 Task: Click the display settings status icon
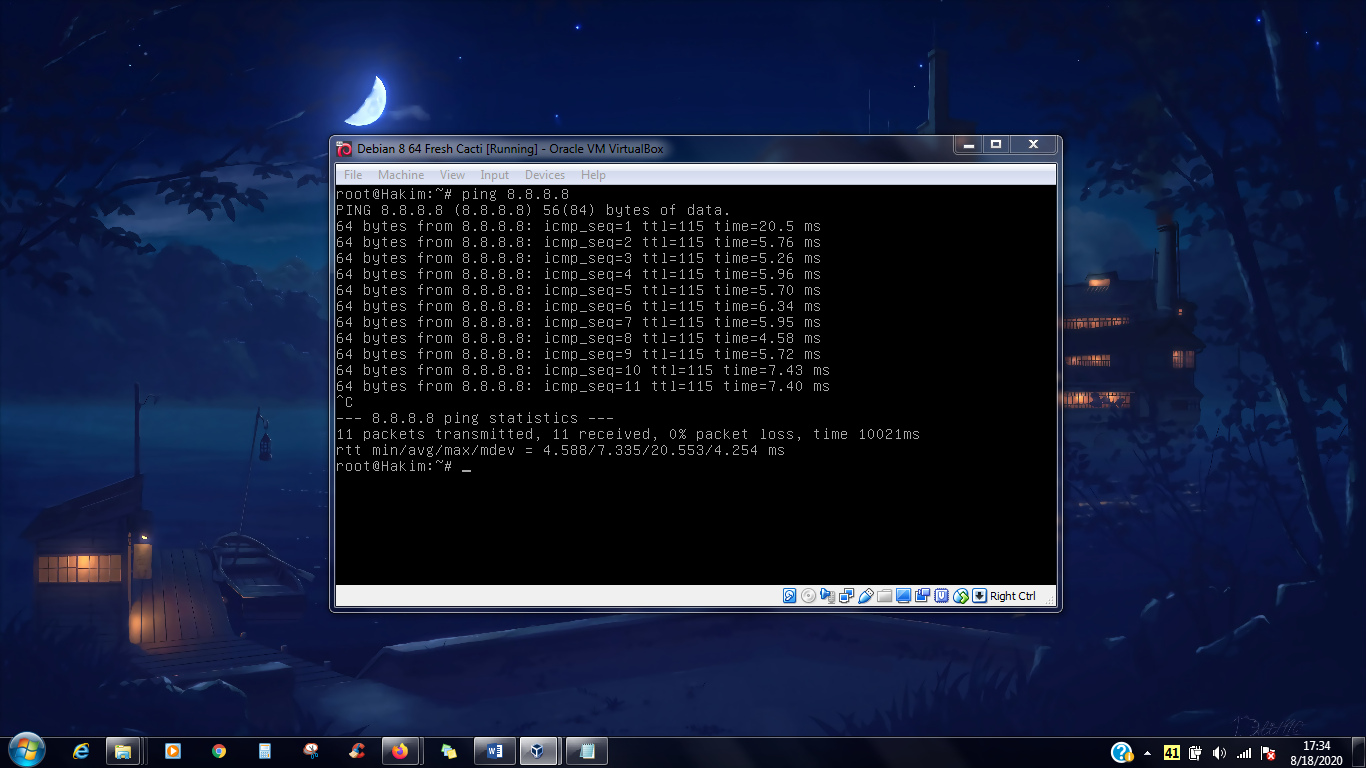coord(903,596)
